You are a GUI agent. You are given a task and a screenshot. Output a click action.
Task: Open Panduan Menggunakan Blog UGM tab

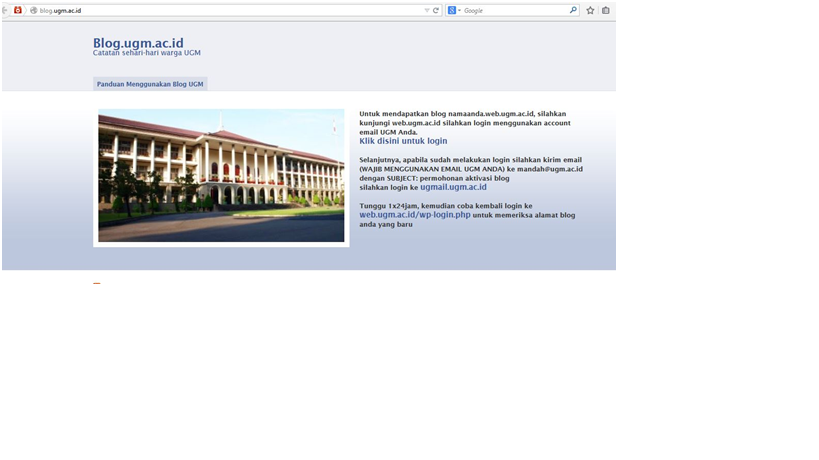point(150,84)
